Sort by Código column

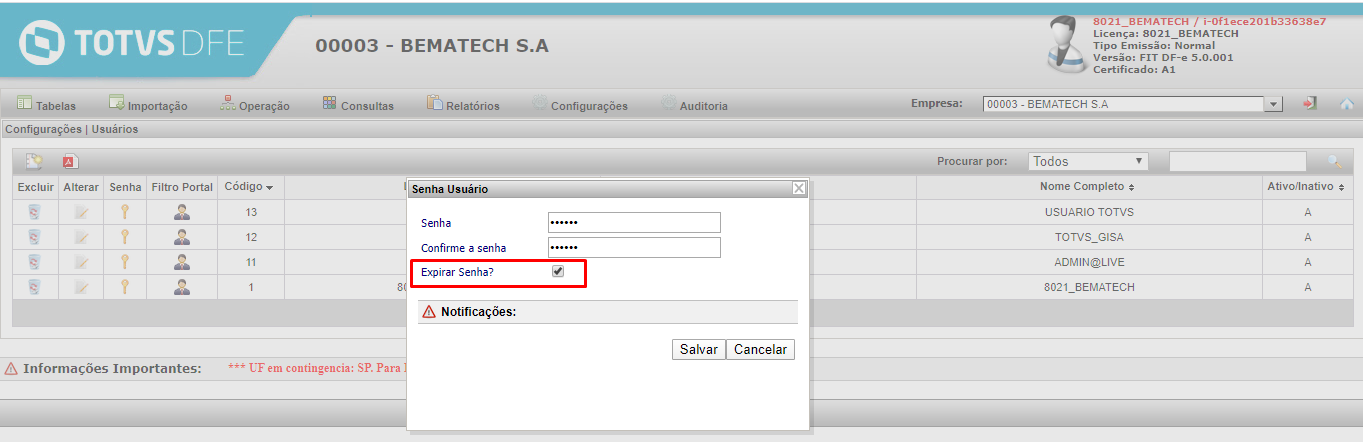(x=248, y=187)
